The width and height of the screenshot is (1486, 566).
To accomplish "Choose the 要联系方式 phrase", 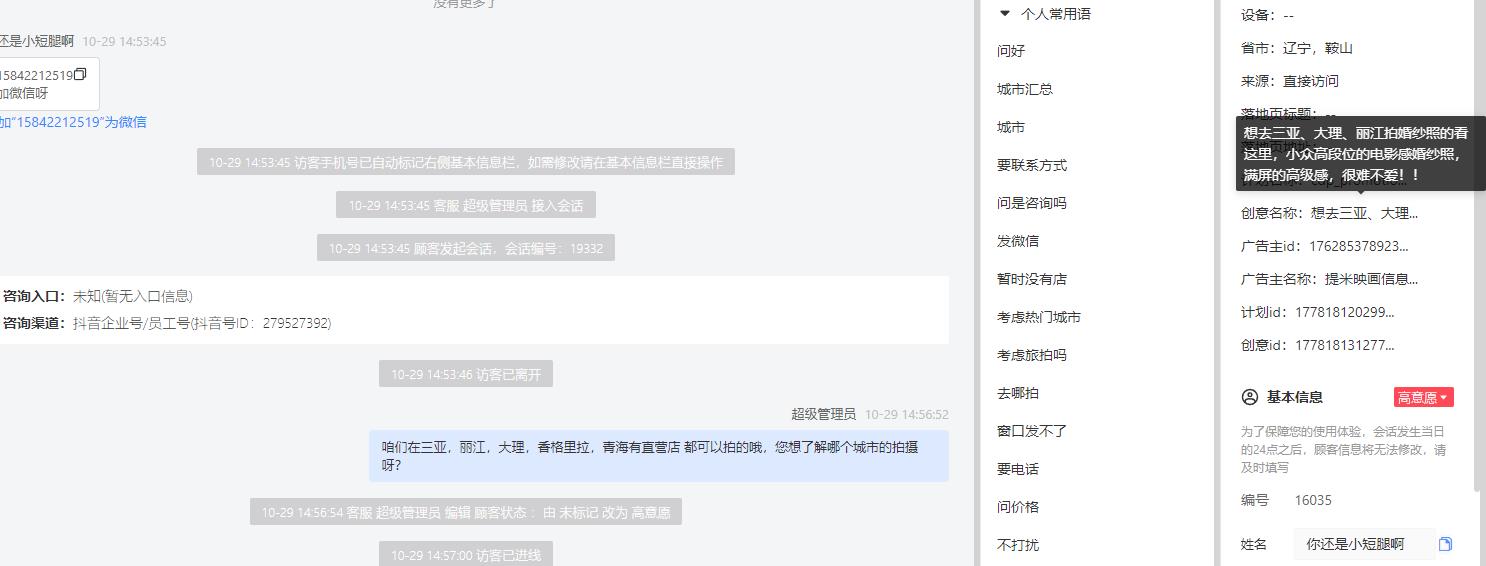I will (x=1032, y=165).
